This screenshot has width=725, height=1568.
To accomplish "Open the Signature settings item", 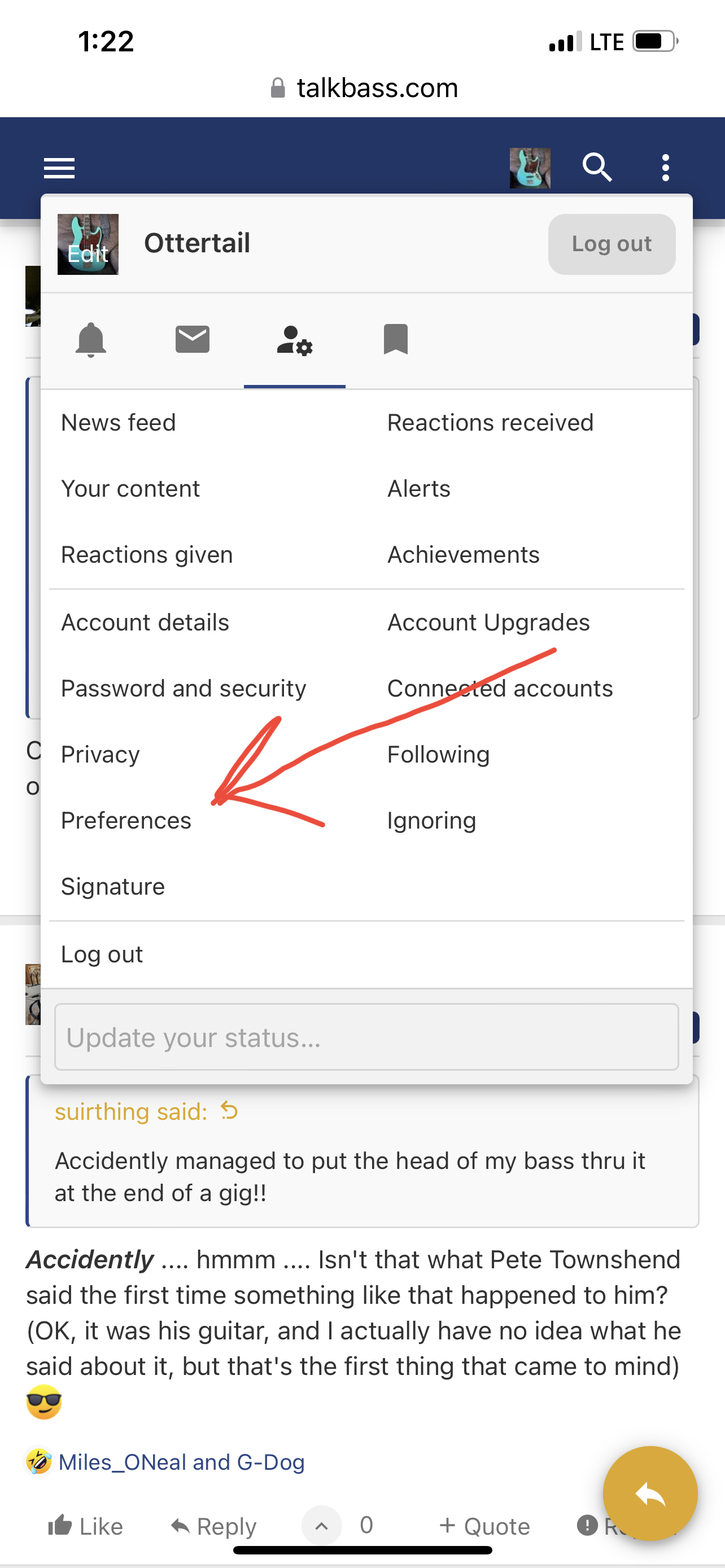I will click(x=112, y=886).
